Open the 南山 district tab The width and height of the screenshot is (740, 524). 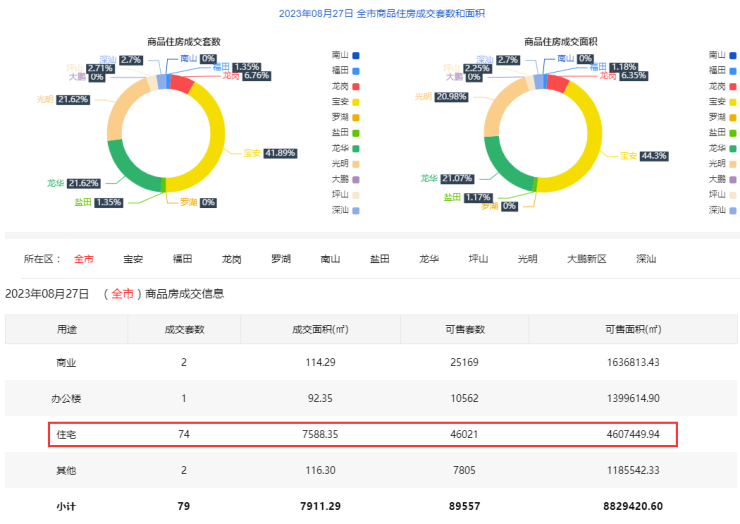point(330,259)
